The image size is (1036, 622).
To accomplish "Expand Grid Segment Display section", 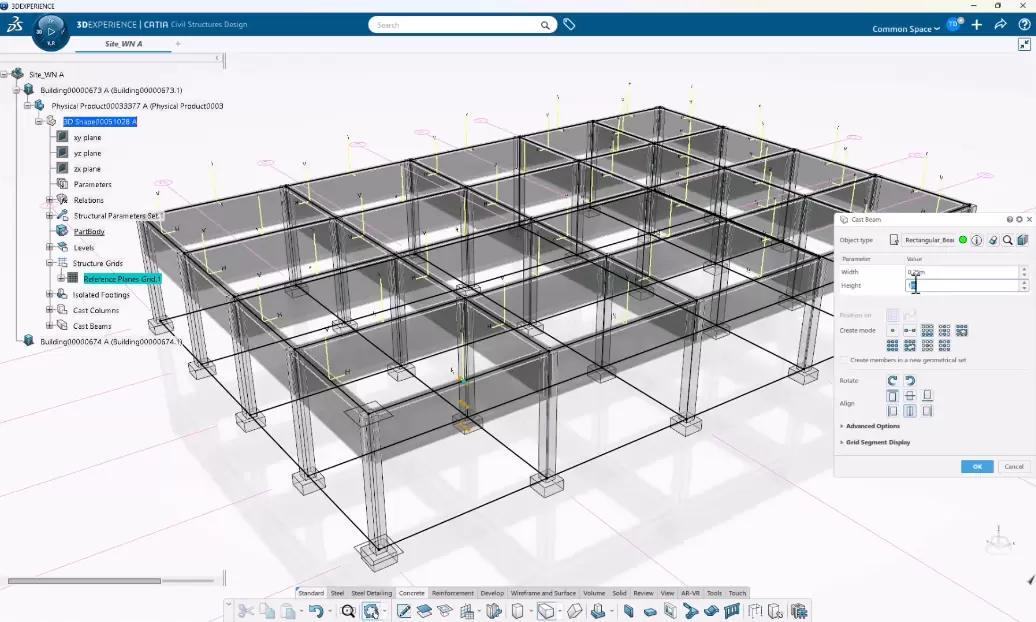I will pos(877,442).
